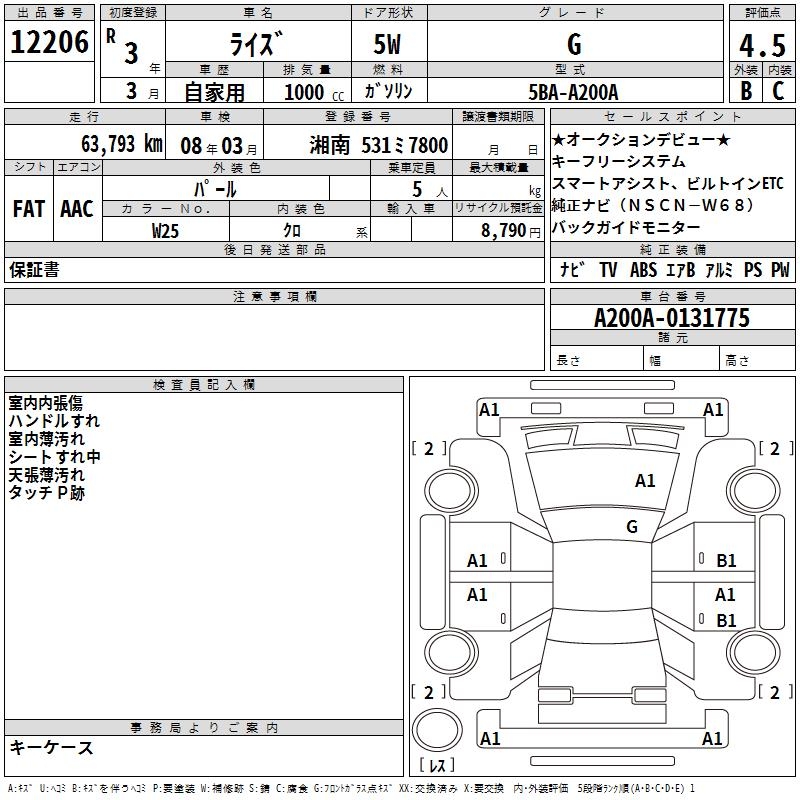800x800 pixels.
Task: Click the color number W25
Action: coord(165,231)
